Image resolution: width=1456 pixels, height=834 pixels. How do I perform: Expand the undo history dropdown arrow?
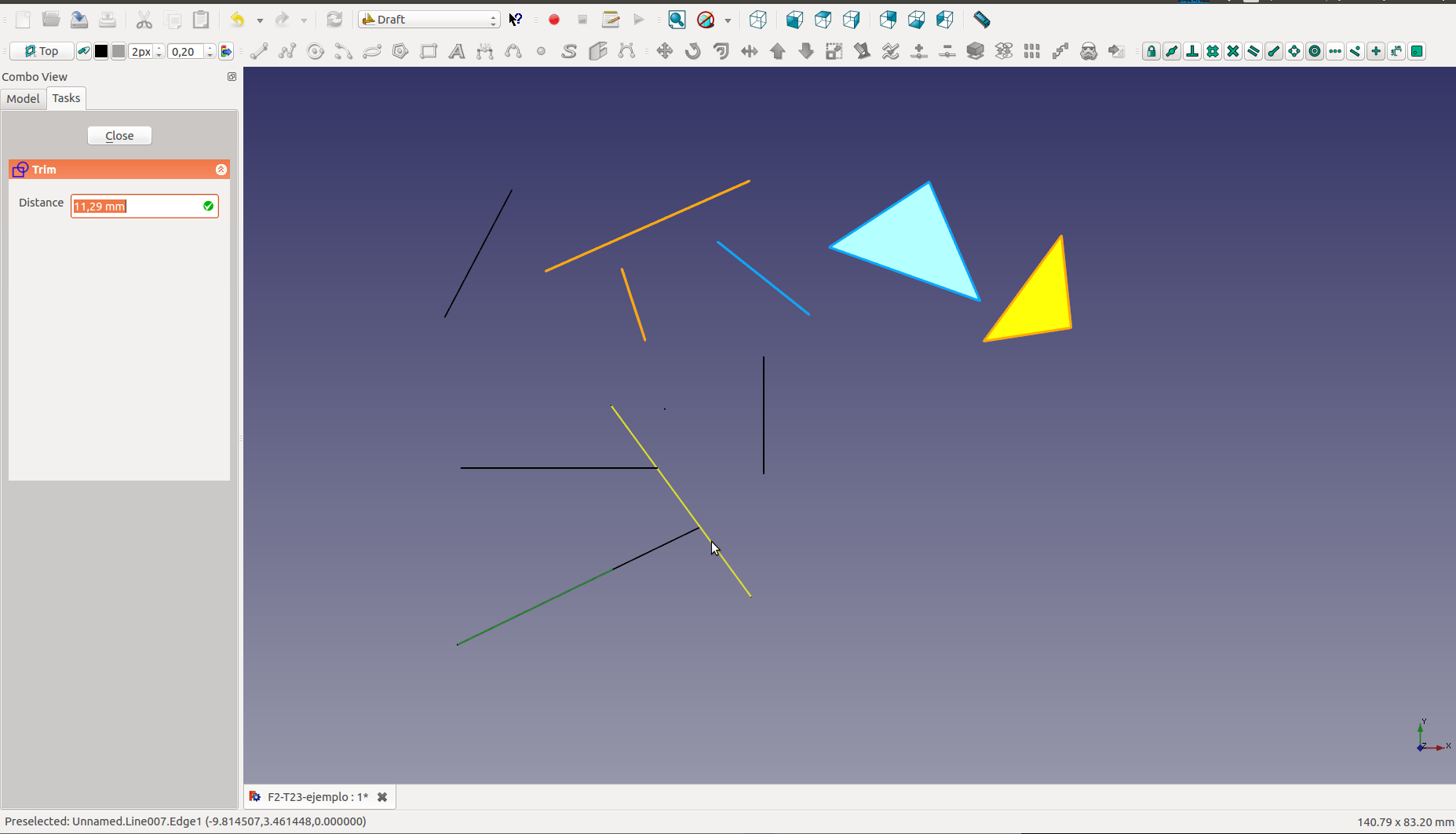click(x=260, y=20)
